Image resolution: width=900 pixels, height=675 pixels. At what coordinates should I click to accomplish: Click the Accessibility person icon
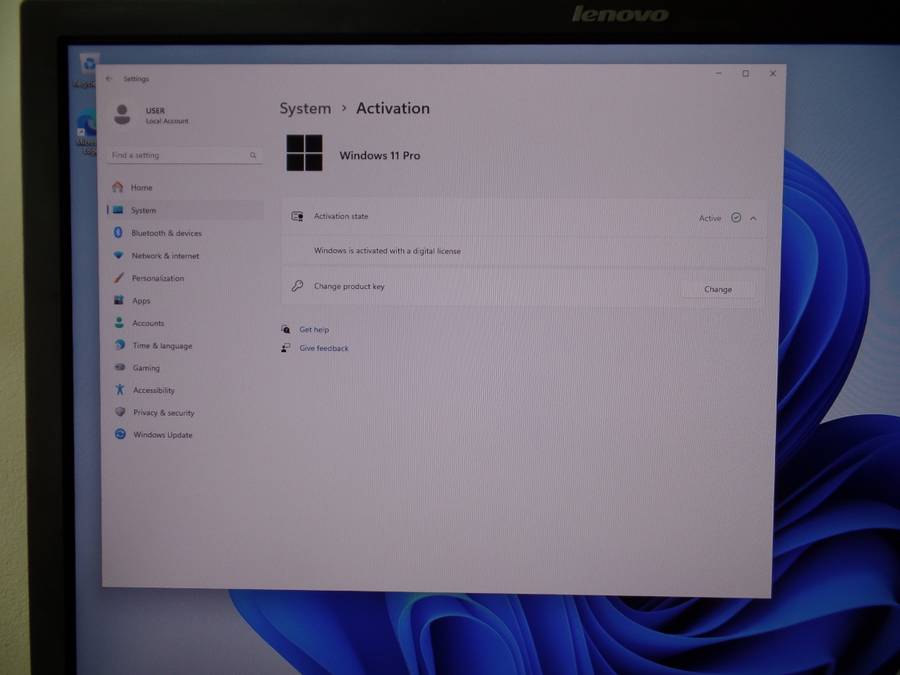(119, 390)
